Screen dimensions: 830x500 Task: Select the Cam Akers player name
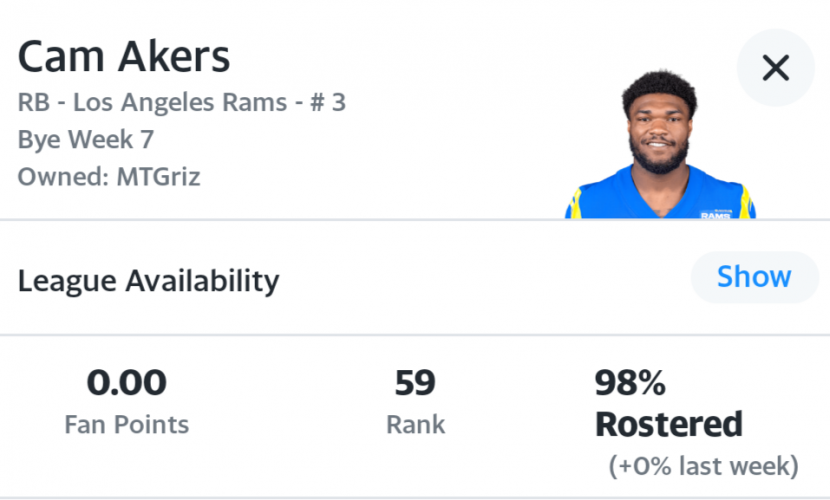(x=124, y=57)
